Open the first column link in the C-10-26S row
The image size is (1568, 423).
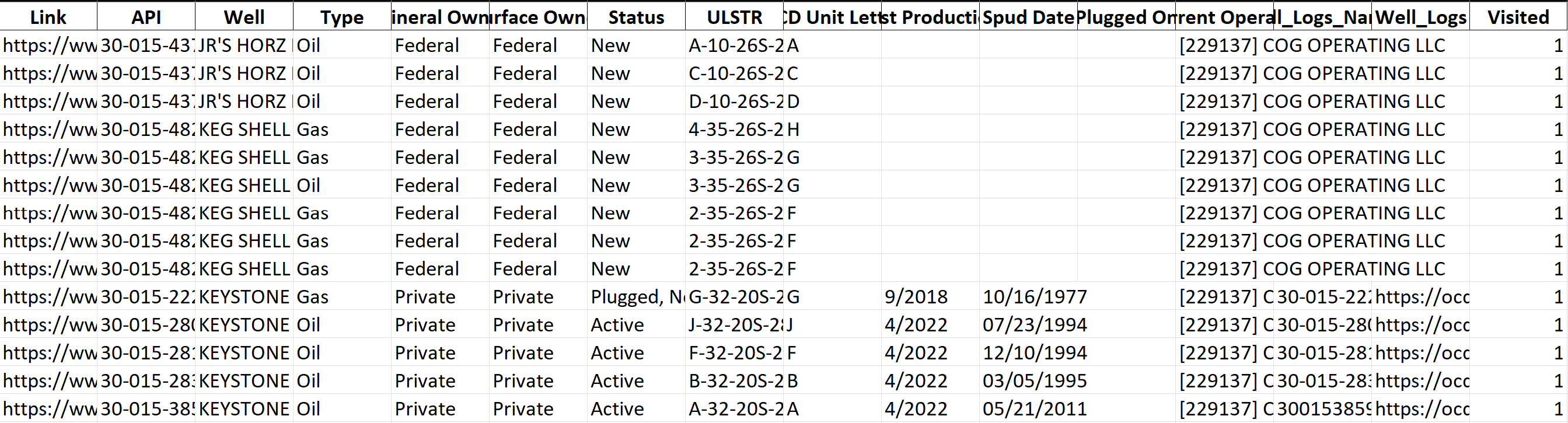pyautogui.click(x=48, y=74)
